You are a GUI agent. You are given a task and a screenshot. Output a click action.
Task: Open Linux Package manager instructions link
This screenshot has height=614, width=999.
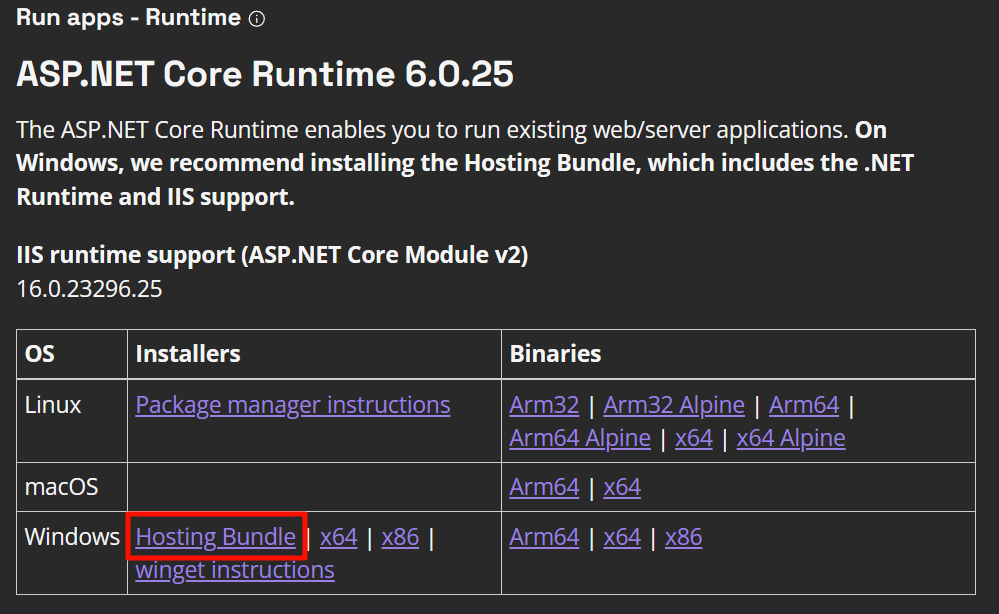[x=293, y=405]
